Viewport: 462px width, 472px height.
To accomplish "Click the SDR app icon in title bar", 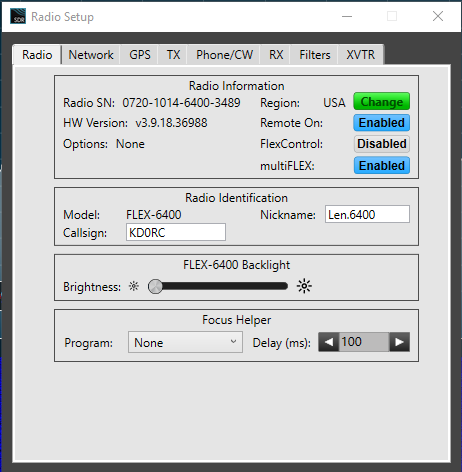I will [18, 16].
